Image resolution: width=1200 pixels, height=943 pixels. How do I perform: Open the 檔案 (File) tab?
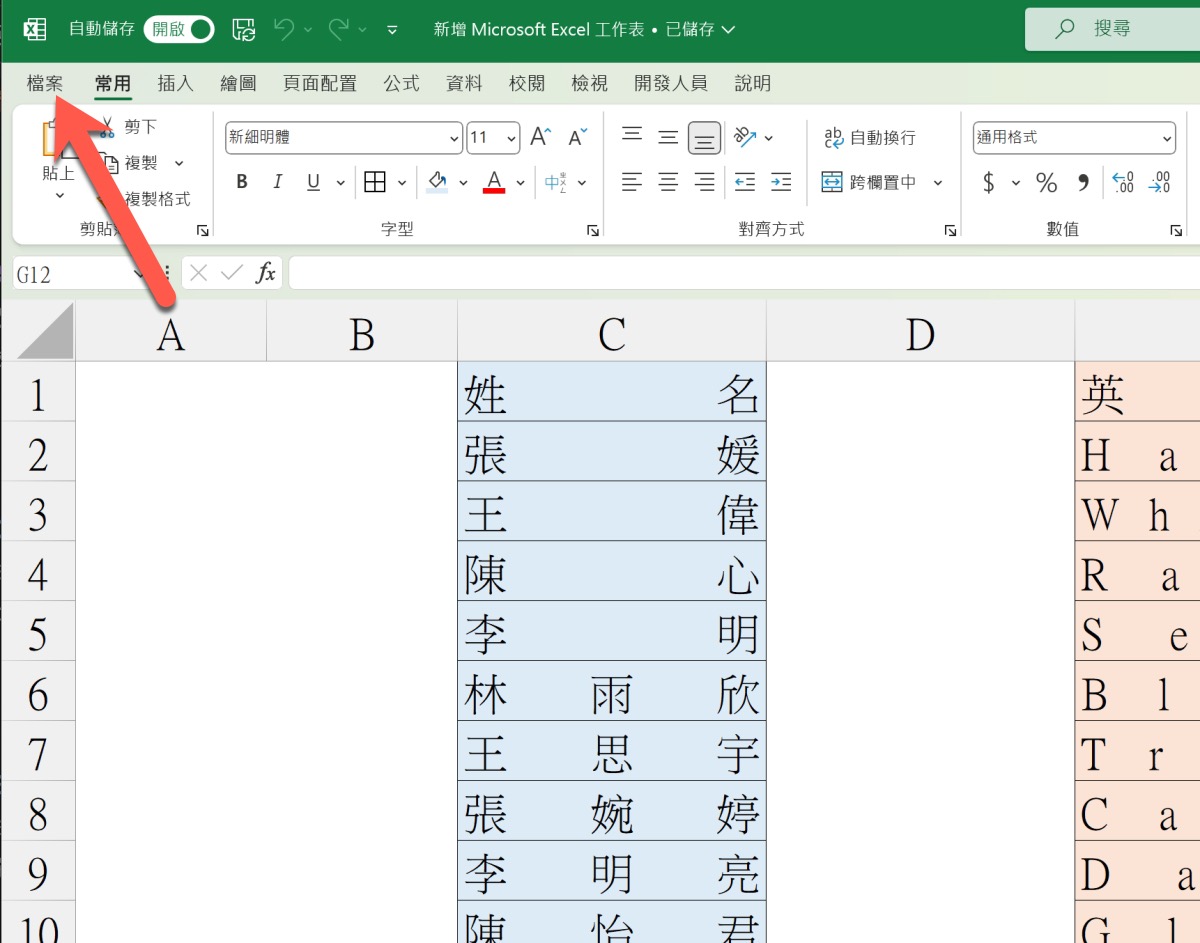[45, 83]
